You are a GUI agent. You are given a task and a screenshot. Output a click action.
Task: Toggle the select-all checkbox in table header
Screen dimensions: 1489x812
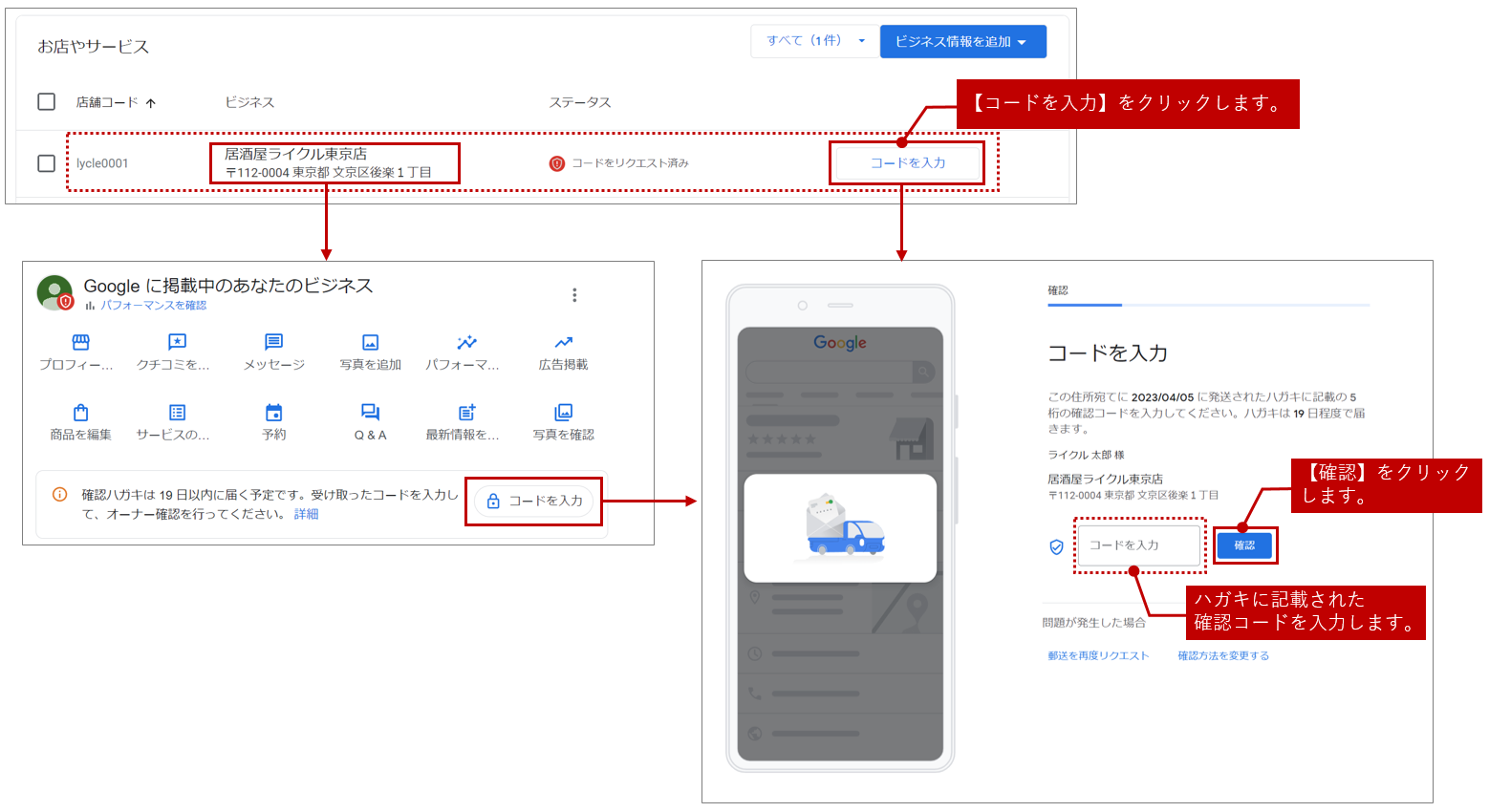(x=46, y=102)
